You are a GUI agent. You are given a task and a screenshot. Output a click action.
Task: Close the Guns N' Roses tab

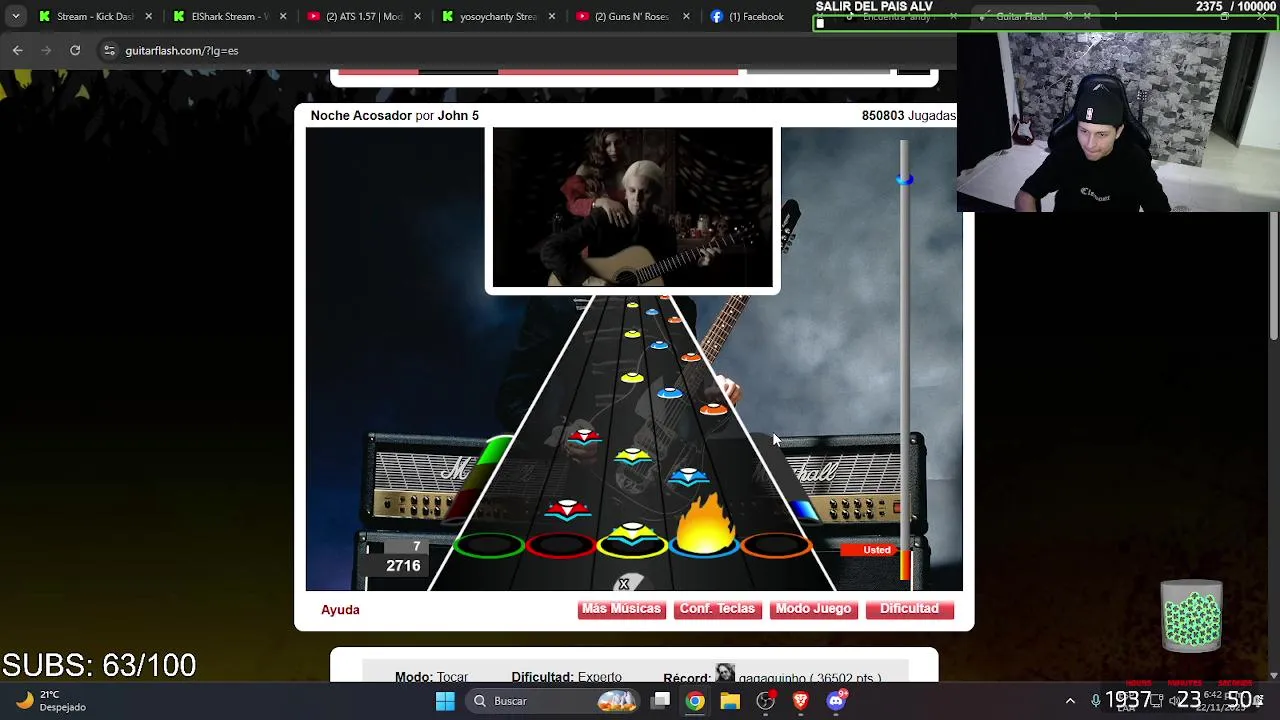click(x=686, y=16)
